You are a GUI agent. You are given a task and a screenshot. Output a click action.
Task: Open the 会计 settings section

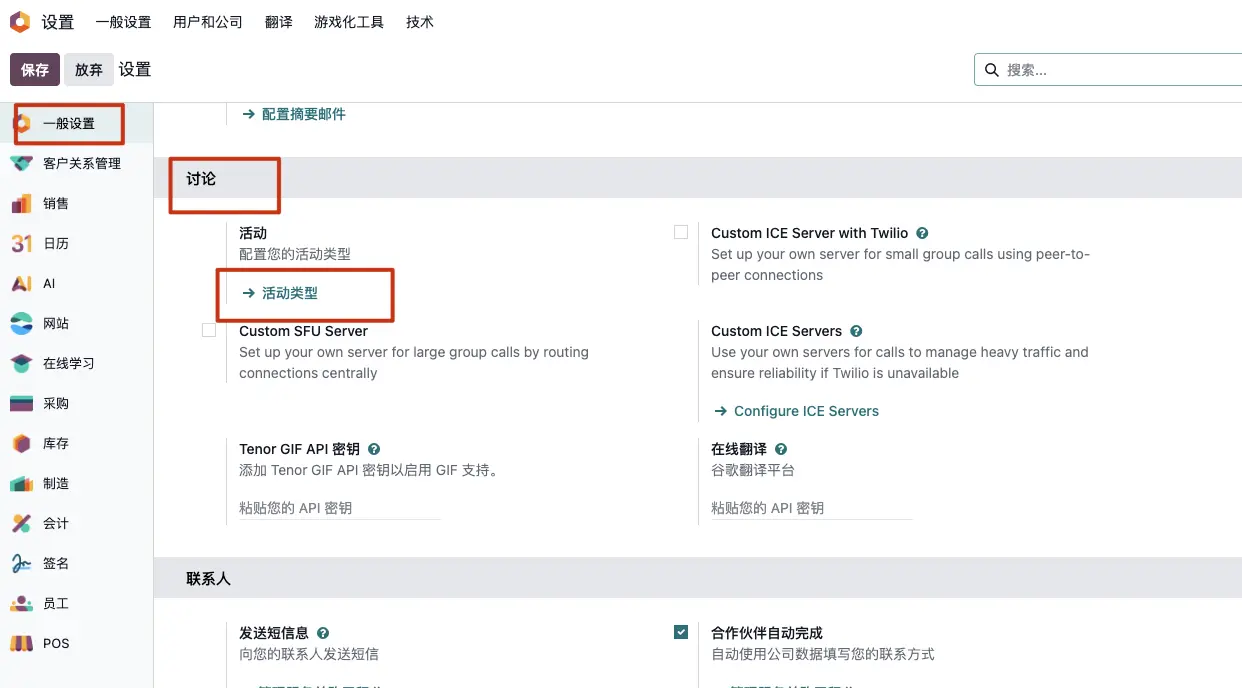[x=55, y=523]
